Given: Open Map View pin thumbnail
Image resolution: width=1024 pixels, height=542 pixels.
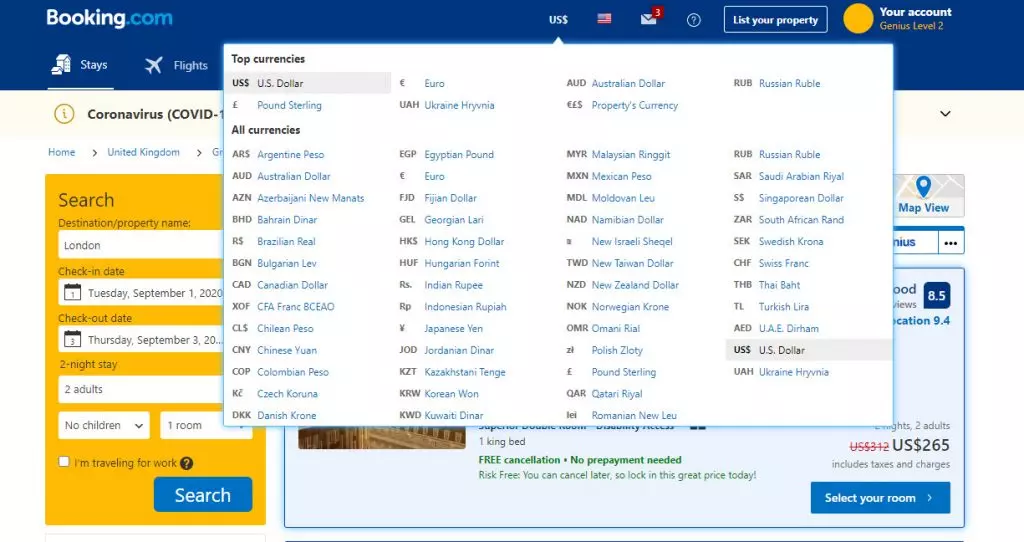Looking at the screenshot, I should click(923, 195).
